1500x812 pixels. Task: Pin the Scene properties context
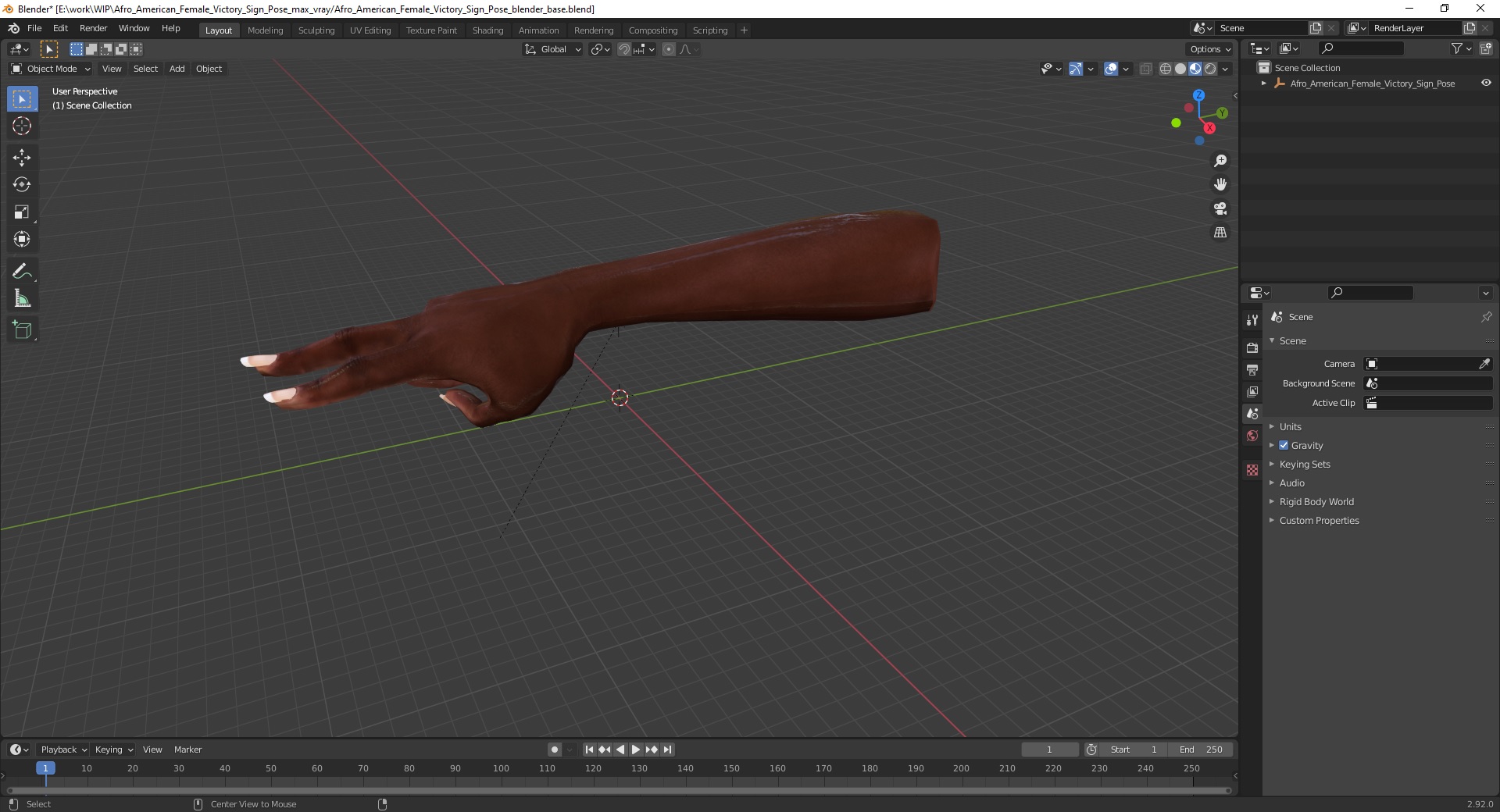tap(1486, 317)
